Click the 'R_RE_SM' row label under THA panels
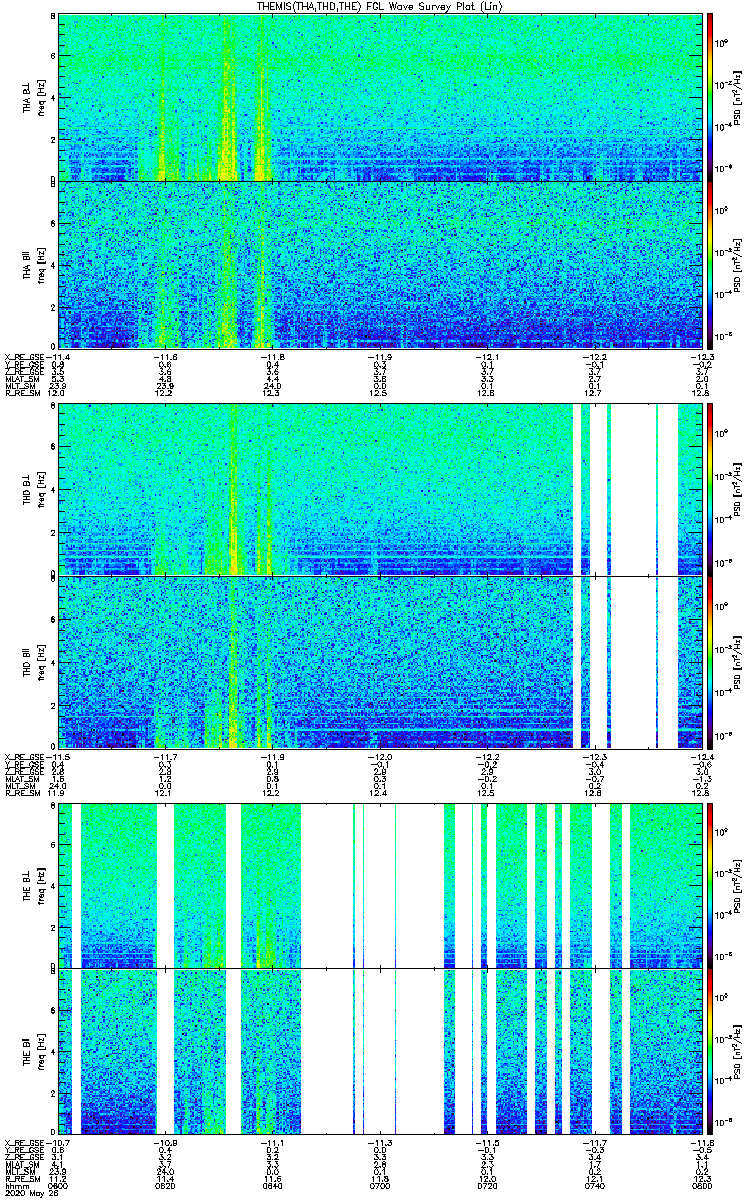 coord(21,394)
